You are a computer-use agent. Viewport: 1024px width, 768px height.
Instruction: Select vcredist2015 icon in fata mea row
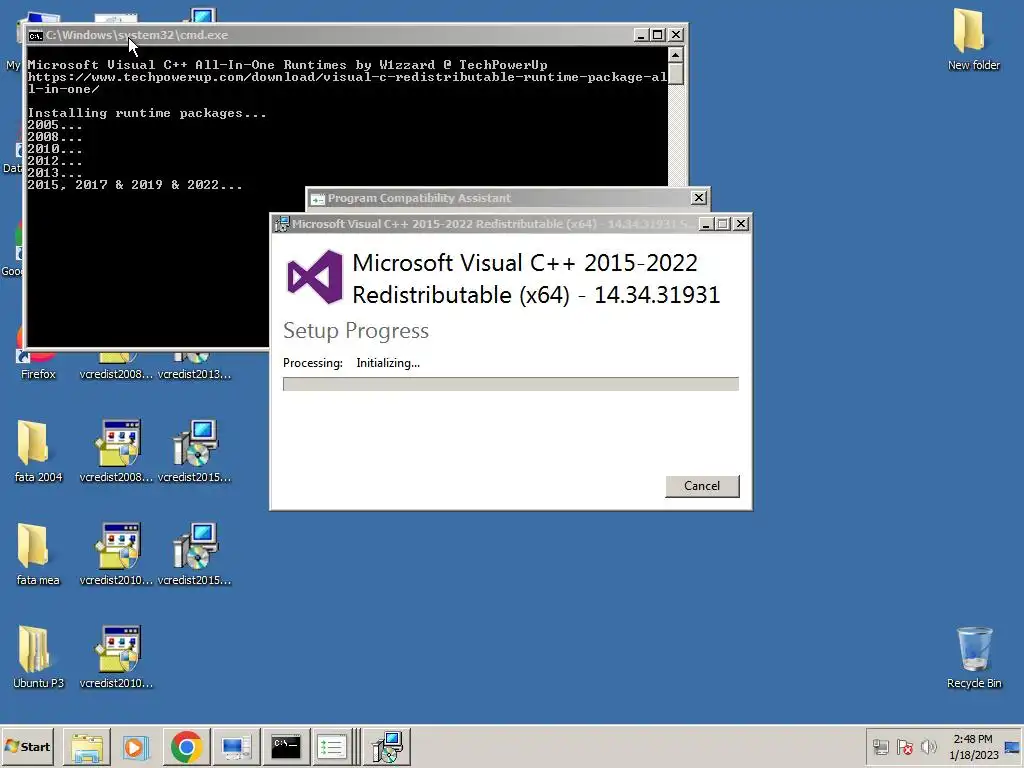coord(195,554)
